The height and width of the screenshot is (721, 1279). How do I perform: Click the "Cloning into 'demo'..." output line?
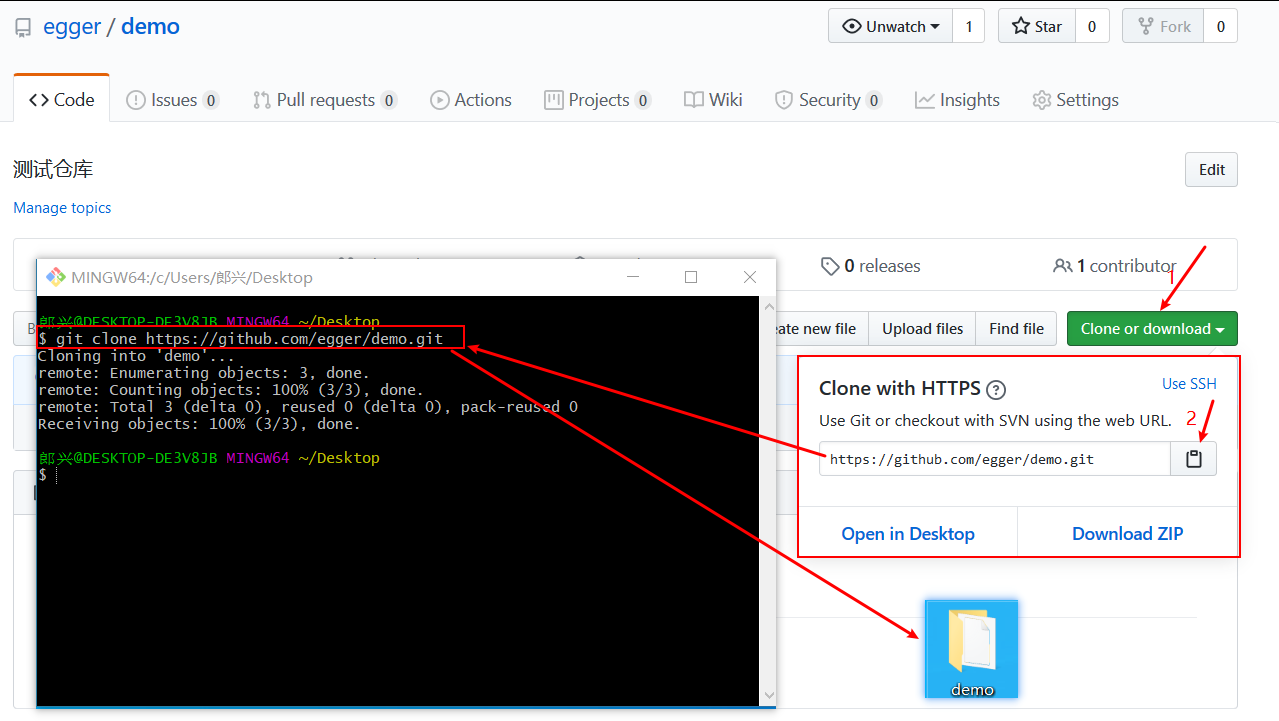pyautogui.click(x=136, y=356)
